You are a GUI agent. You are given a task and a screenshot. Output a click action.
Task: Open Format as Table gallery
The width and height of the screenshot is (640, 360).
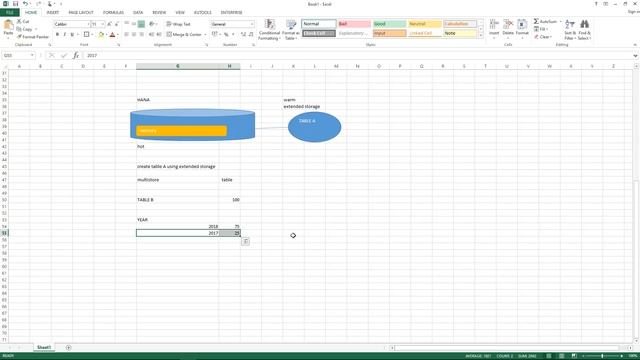coord(291,29)
